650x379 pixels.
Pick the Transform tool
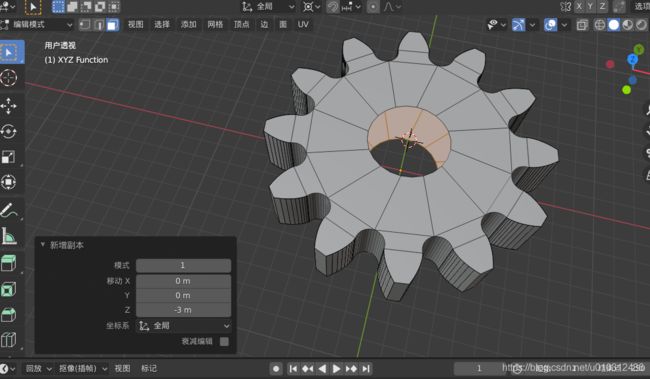point(9,182)
